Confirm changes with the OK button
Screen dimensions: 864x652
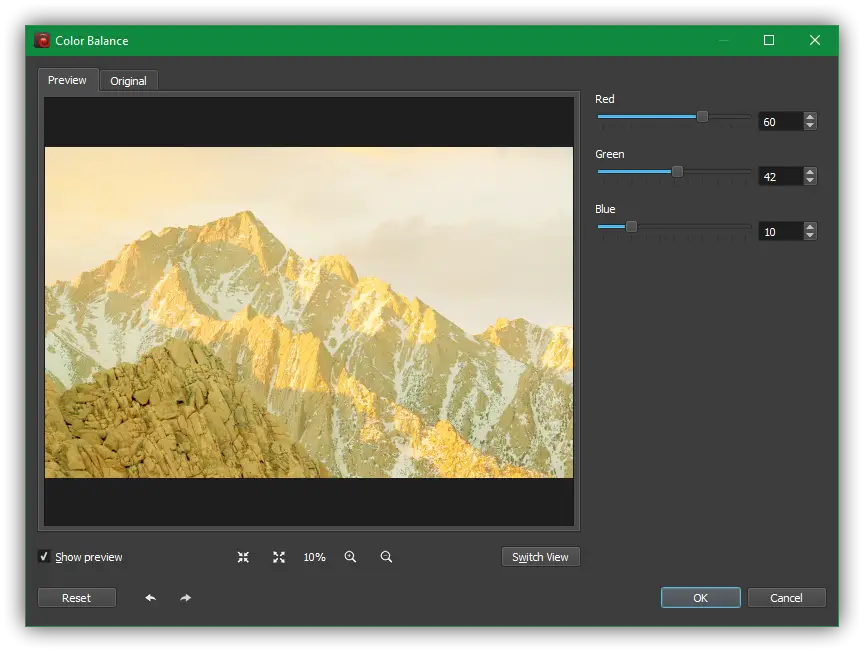click(700, 598)
